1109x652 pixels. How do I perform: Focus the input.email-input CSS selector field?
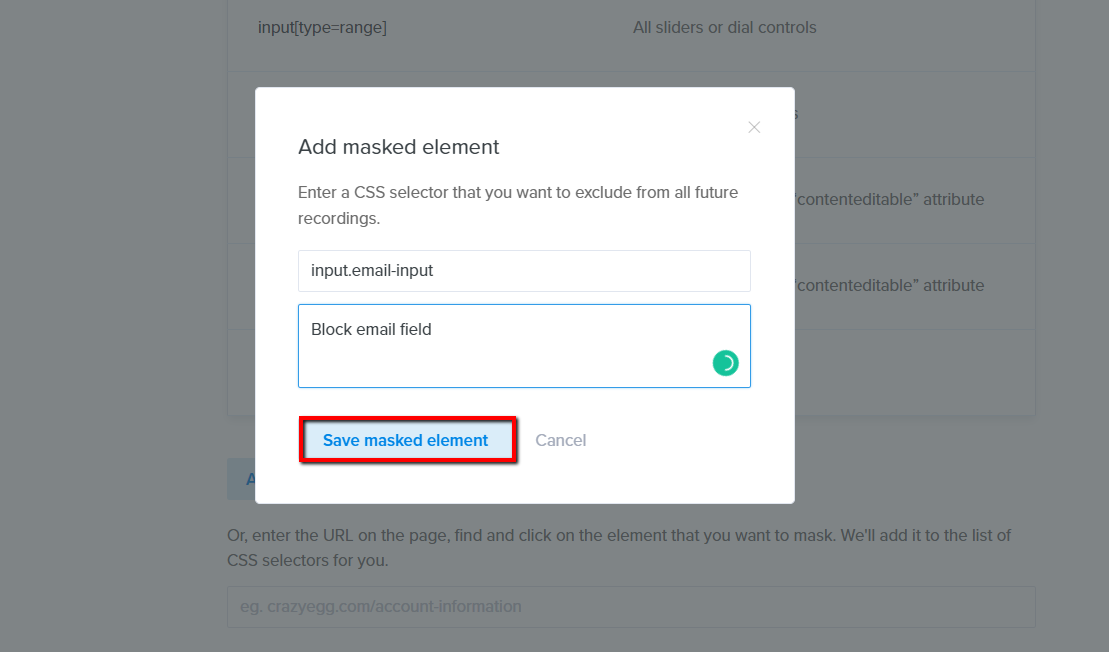(524, 271)
